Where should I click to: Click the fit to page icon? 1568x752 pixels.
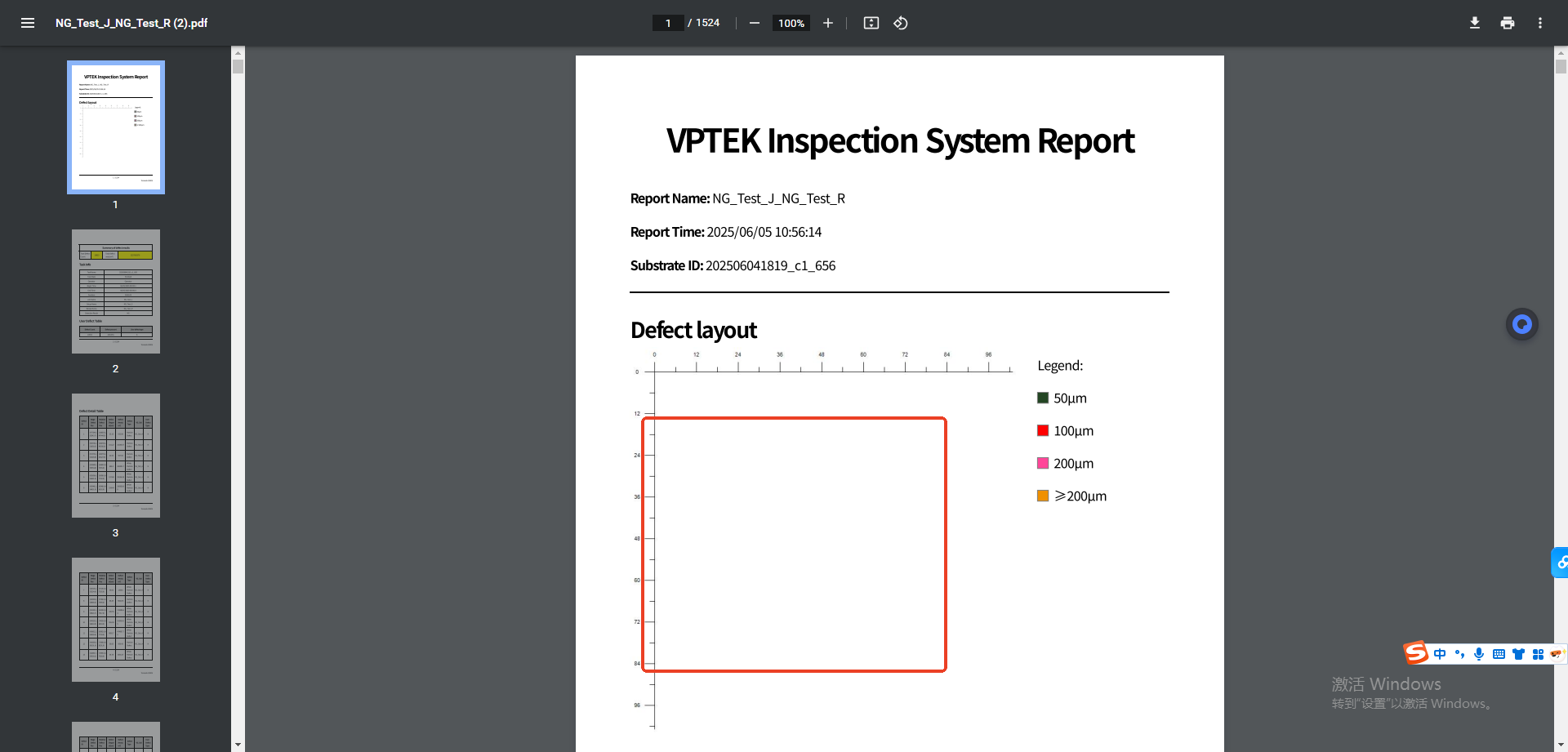tap(871, 23)
